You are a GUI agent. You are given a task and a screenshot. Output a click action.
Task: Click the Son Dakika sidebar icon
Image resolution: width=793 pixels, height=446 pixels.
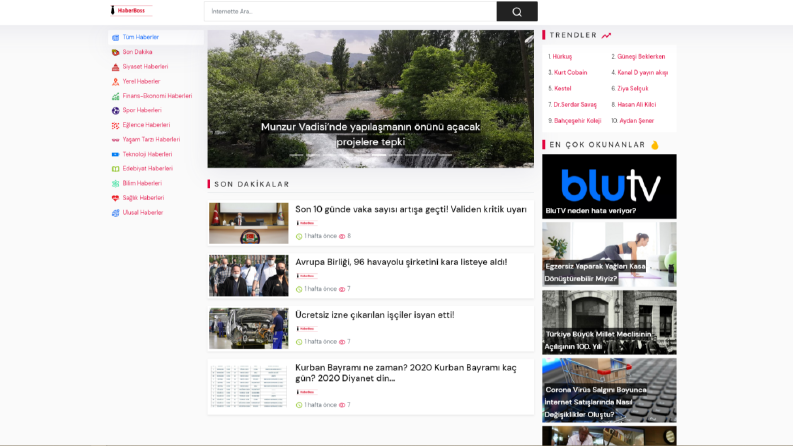(x=115, y=52)
